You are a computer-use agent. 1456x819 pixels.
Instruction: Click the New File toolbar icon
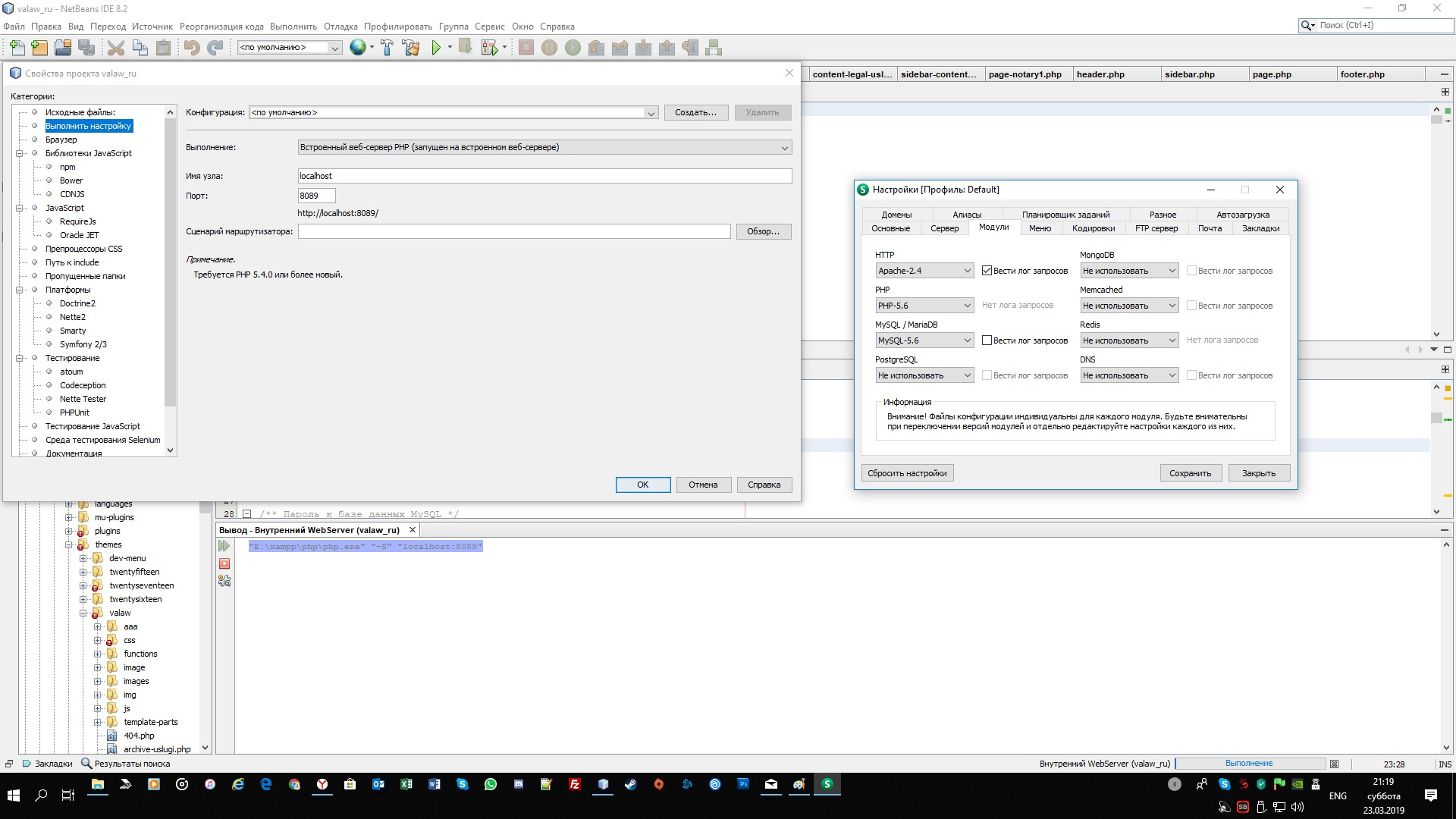pos(17,48)
